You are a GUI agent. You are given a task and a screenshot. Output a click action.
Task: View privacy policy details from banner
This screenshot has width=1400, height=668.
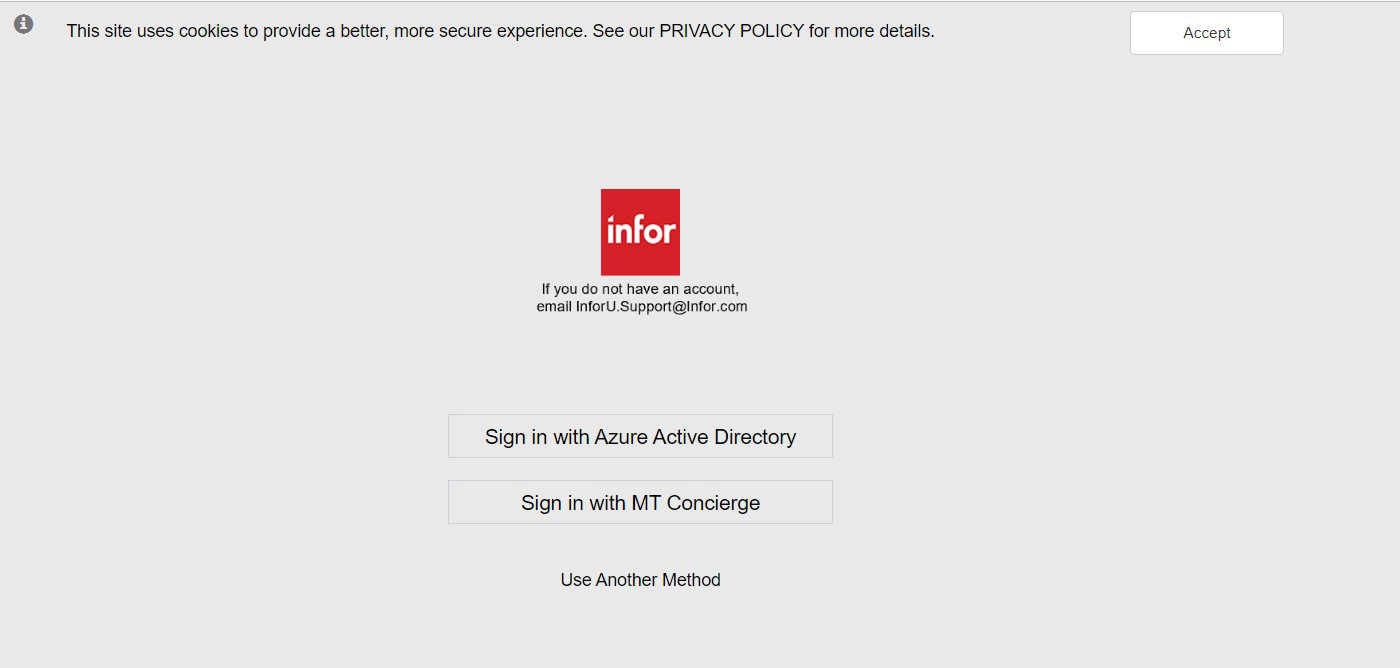[731, 31]
